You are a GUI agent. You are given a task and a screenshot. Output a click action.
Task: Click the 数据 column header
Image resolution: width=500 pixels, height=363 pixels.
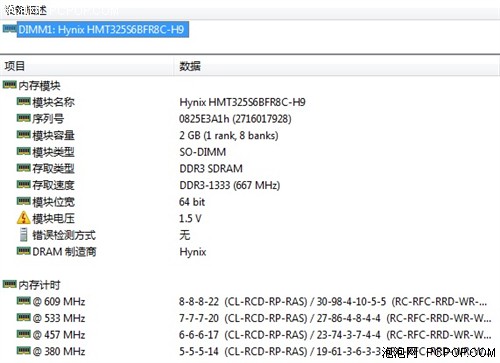pos(190,66)
